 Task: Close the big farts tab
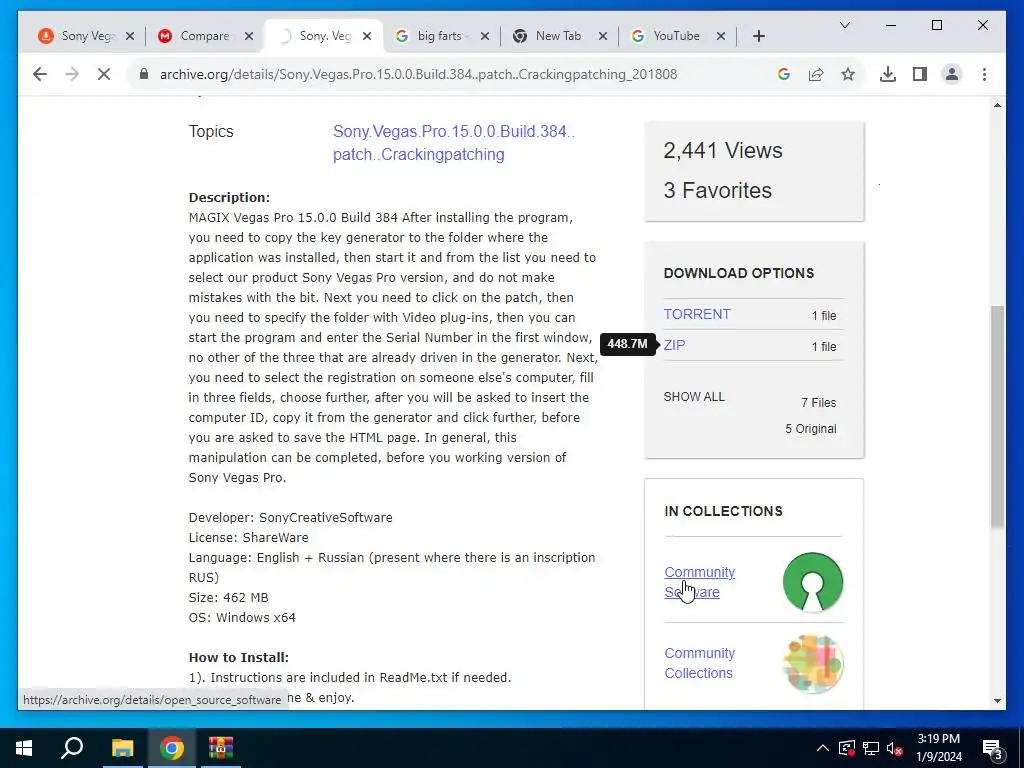coord(485,37)
